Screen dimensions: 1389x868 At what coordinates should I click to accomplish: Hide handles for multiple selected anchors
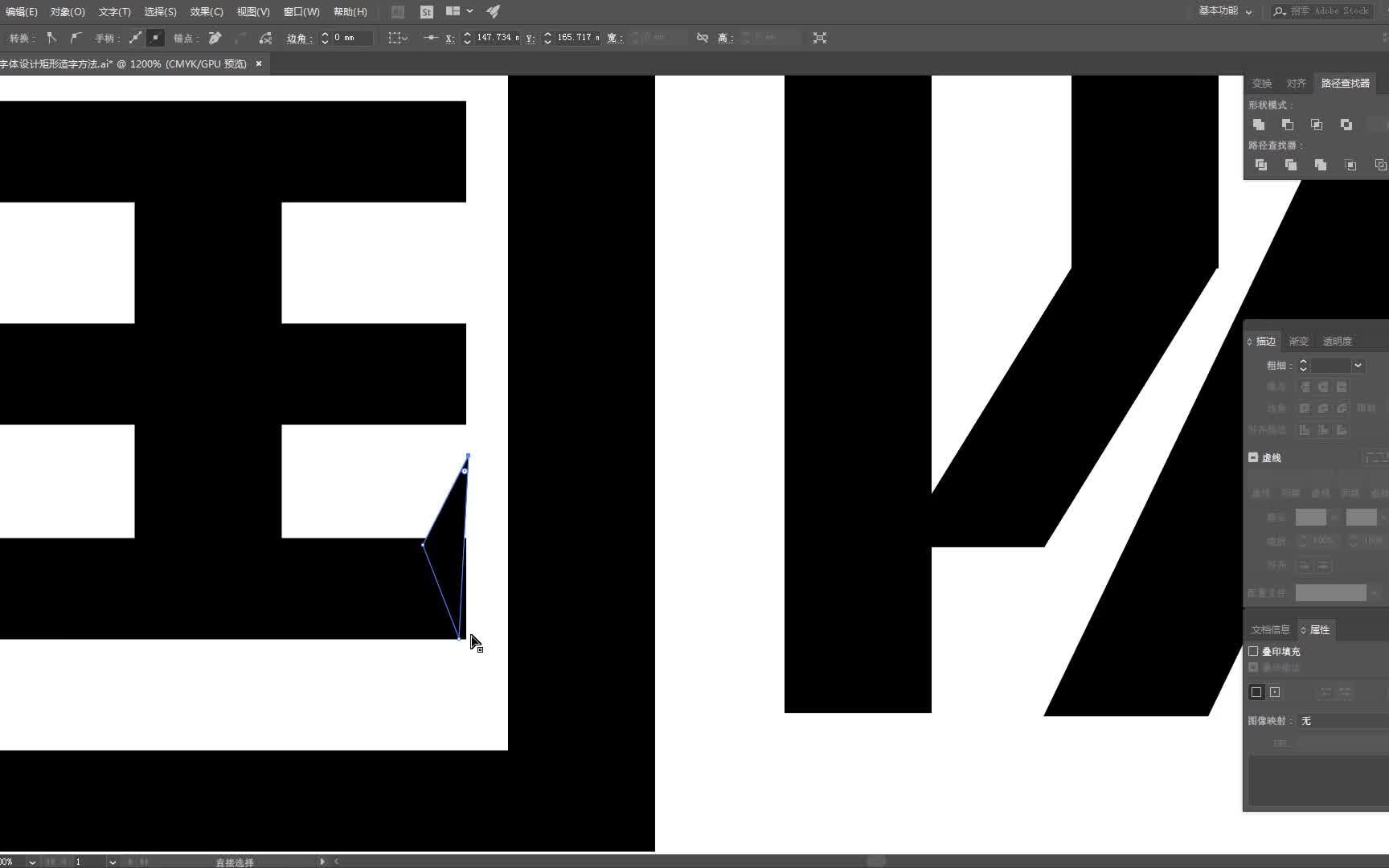point(155,38)
